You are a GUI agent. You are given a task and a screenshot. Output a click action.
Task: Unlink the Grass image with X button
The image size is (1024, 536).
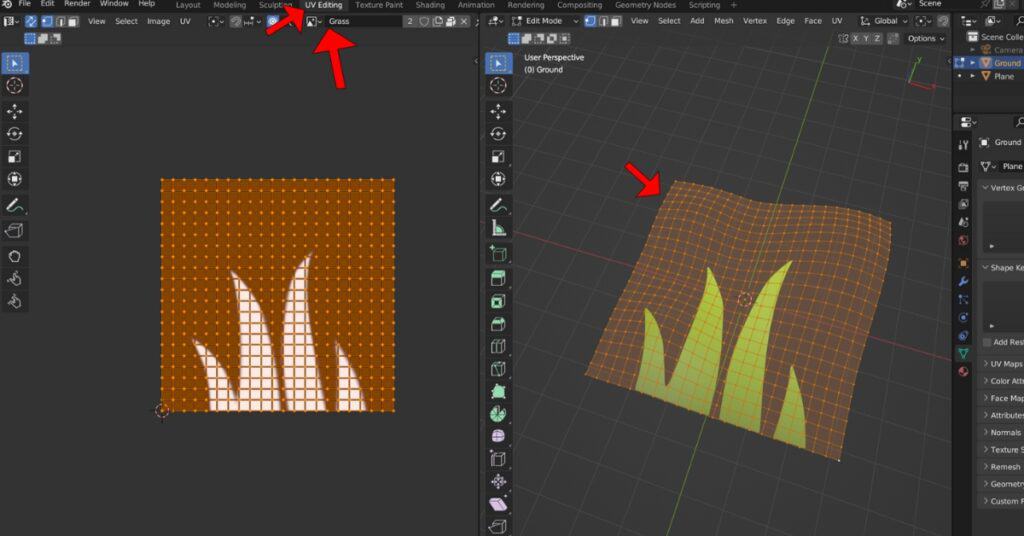click(x=464, y=22)
